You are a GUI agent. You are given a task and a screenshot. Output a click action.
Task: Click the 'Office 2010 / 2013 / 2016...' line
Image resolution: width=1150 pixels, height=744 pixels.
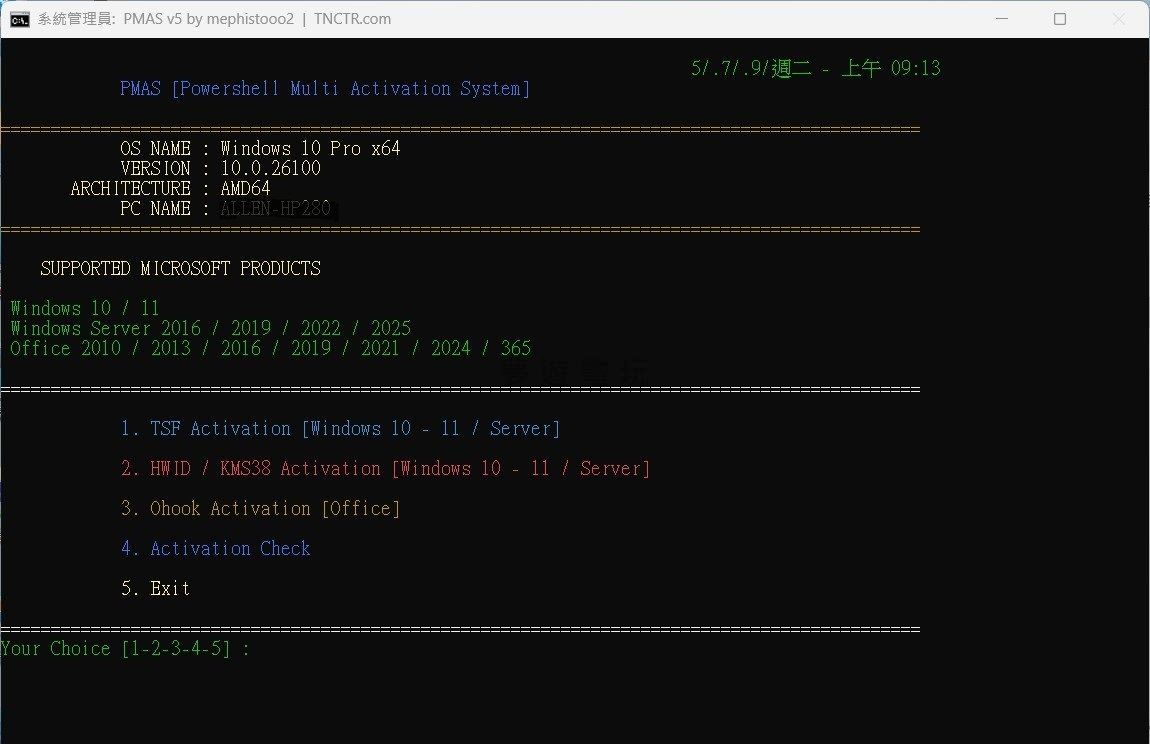[x=270, y=348]
